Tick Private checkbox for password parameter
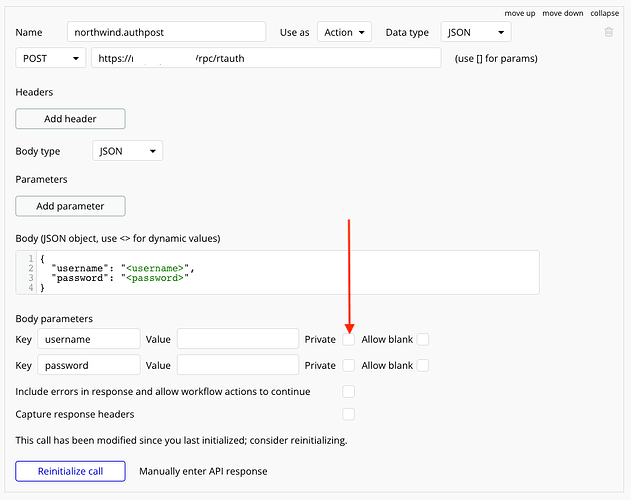 click(348, 366)
